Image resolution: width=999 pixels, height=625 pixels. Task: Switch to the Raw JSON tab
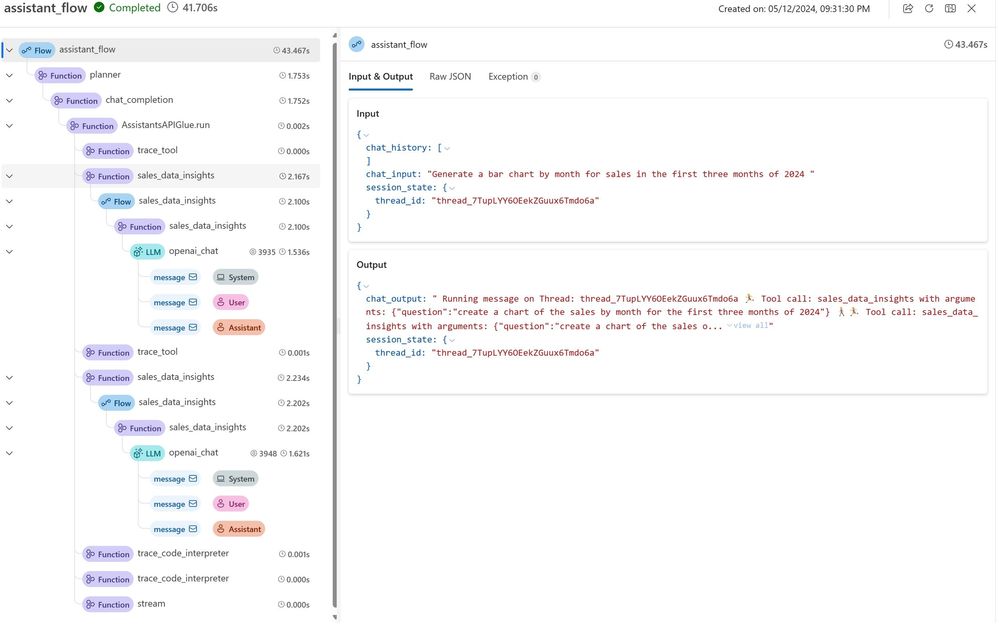450,76
